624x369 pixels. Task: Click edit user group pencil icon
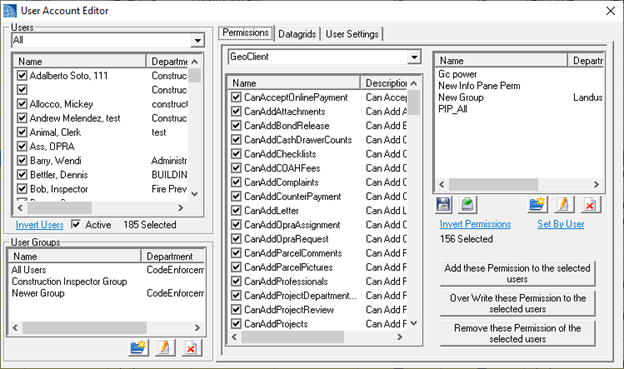[x=164, y=348]
